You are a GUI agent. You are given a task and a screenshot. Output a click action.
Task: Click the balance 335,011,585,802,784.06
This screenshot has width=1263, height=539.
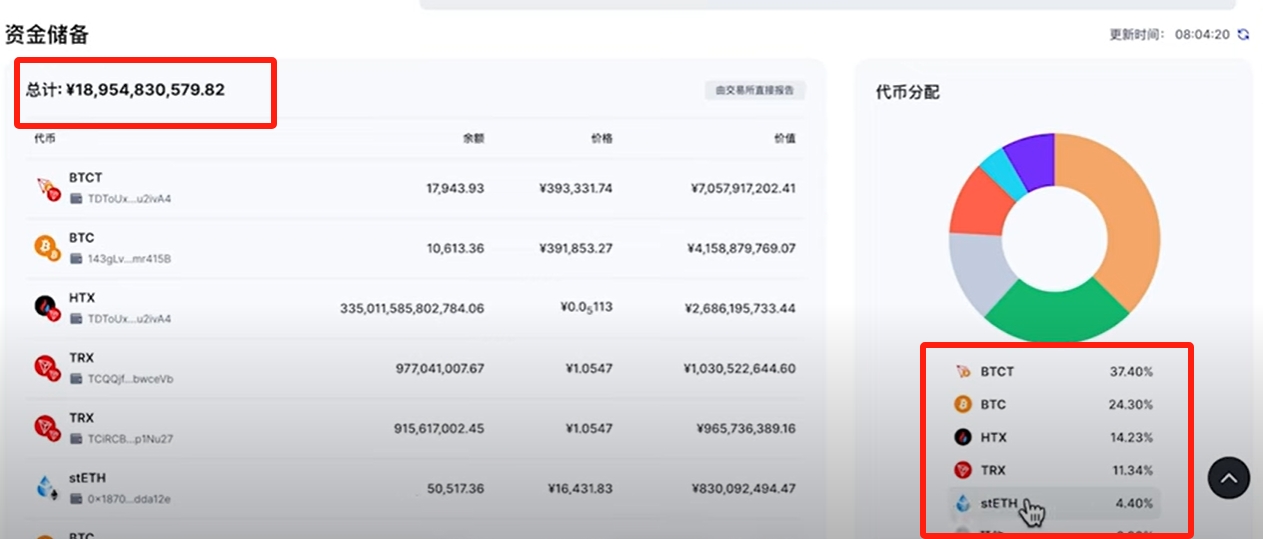412,308
